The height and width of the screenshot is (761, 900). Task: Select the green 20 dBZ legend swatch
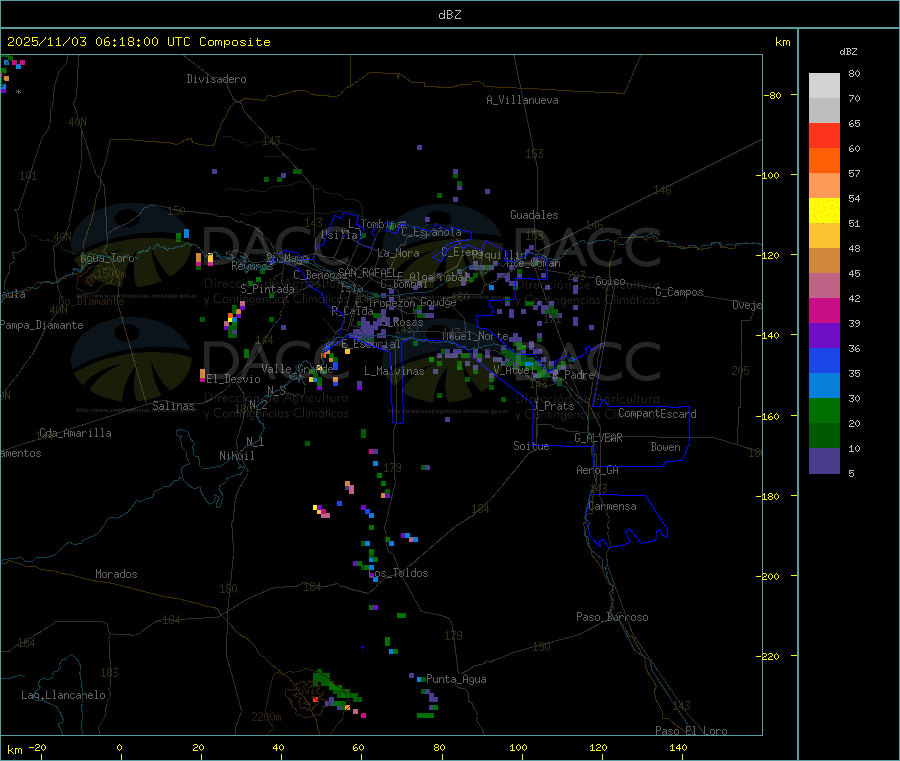pyautogui.click(x=824, y=410)
